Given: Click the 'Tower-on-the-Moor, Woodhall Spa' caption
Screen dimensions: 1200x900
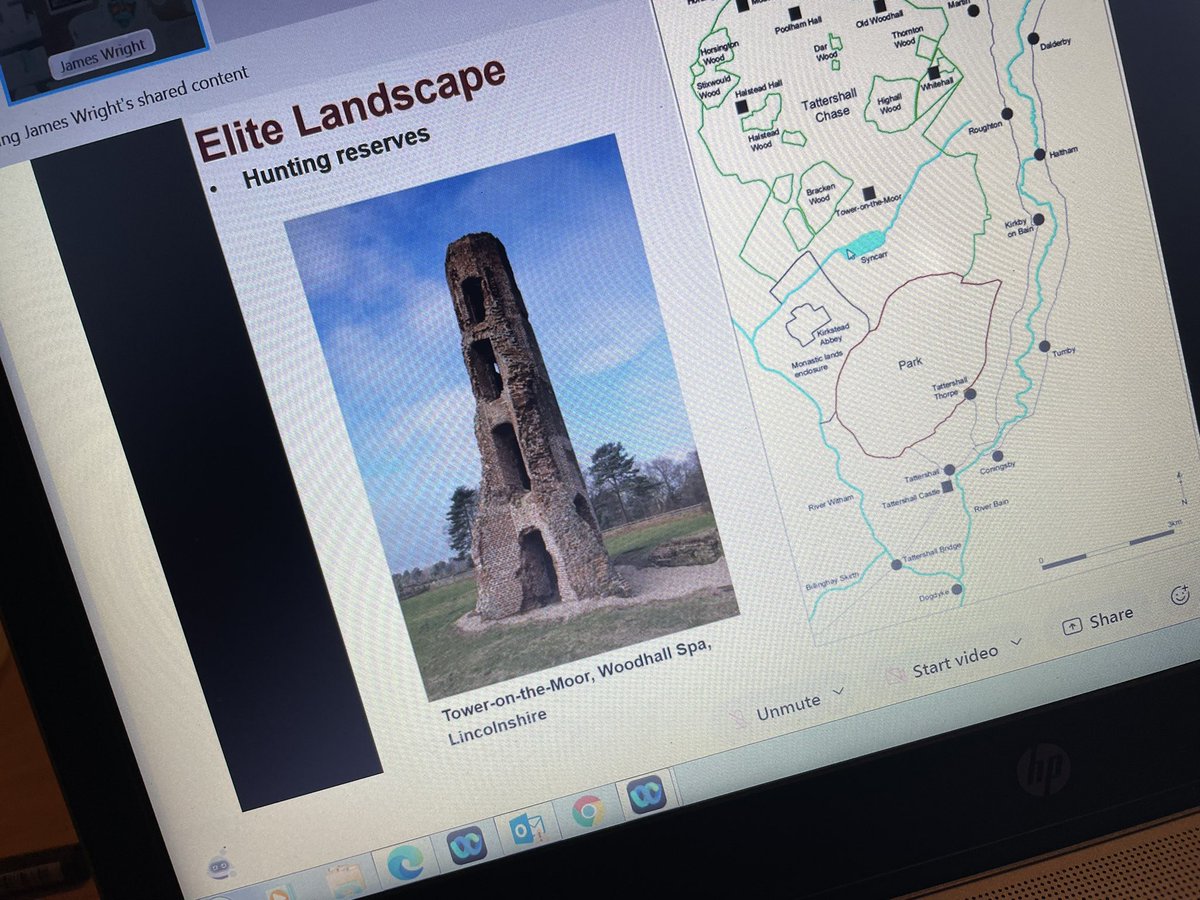Looking at the screenshot, I should coord(577,679).
